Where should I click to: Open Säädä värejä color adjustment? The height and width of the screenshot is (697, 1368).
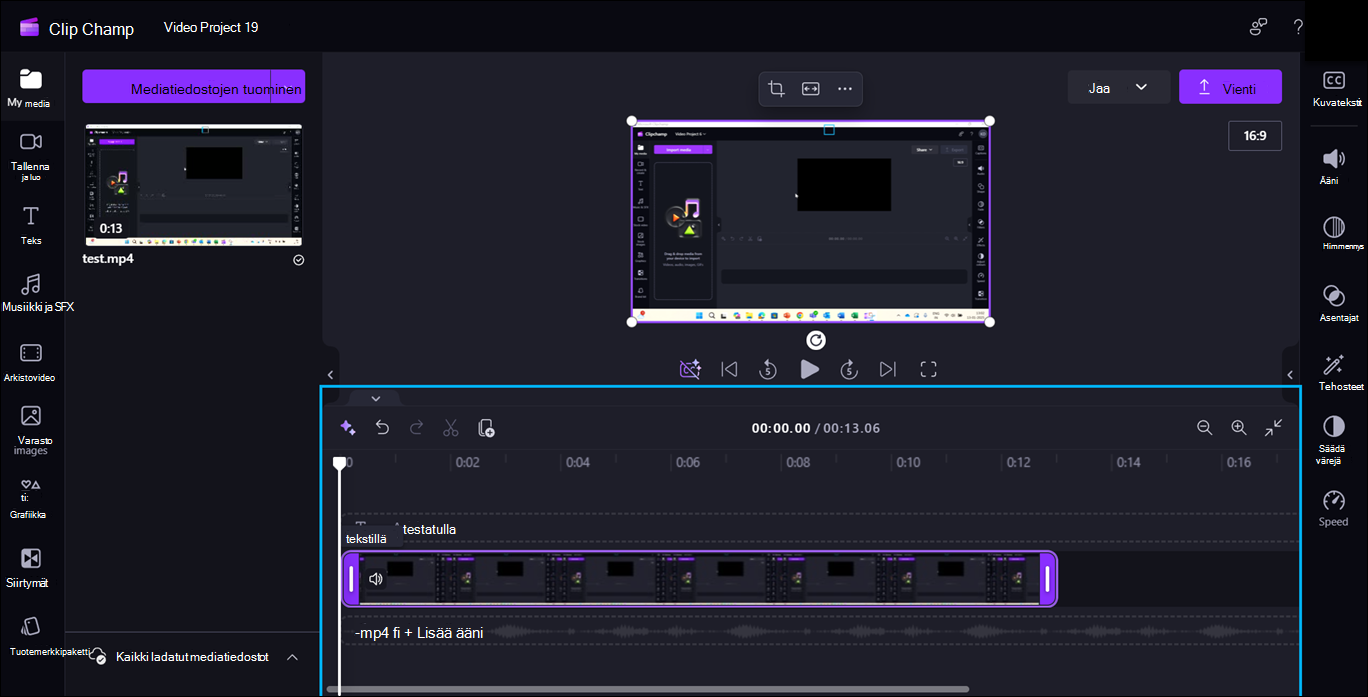point(1334,440)
